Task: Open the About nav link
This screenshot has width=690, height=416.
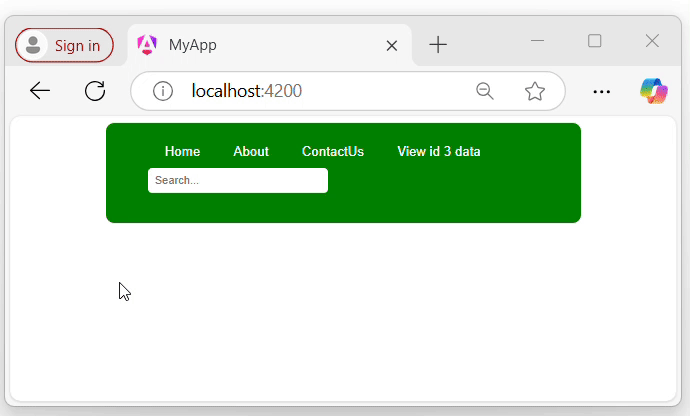Action: (251, 151)
